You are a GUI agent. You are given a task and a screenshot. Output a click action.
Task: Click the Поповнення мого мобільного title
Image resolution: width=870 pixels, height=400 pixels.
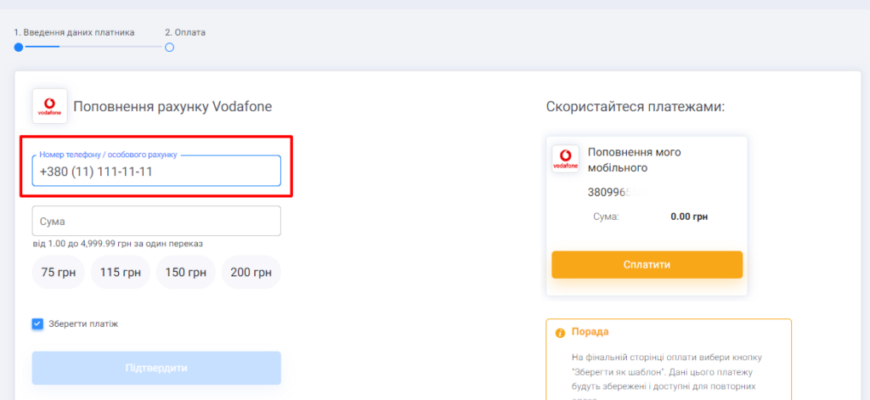pos(634,160)
